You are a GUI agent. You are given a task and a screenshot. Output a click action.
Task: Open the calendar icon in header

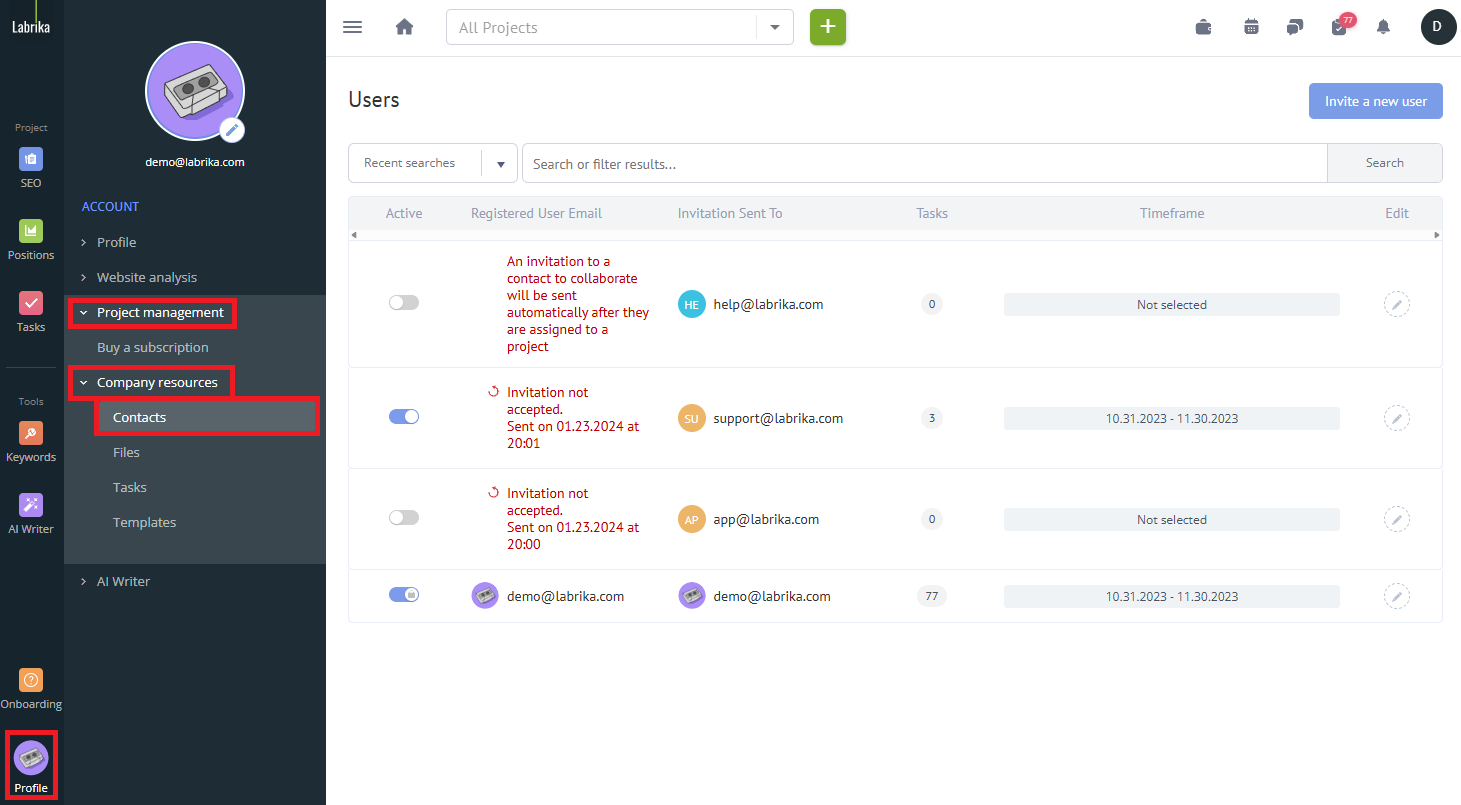(x=1251, y=27)
